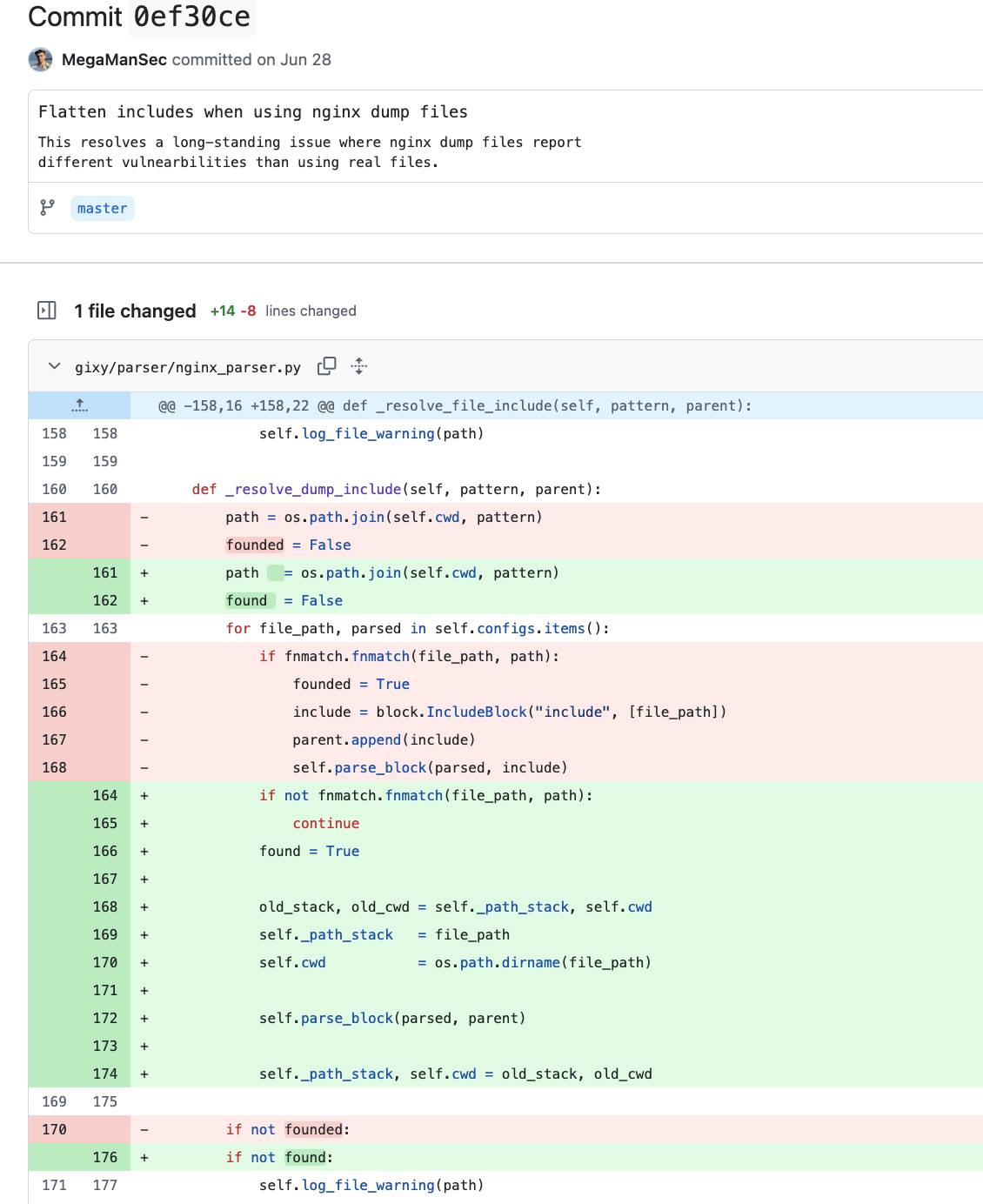Click added line number 165 for continue
Viewport: 983px width, 1204px height.
[105, 823]
